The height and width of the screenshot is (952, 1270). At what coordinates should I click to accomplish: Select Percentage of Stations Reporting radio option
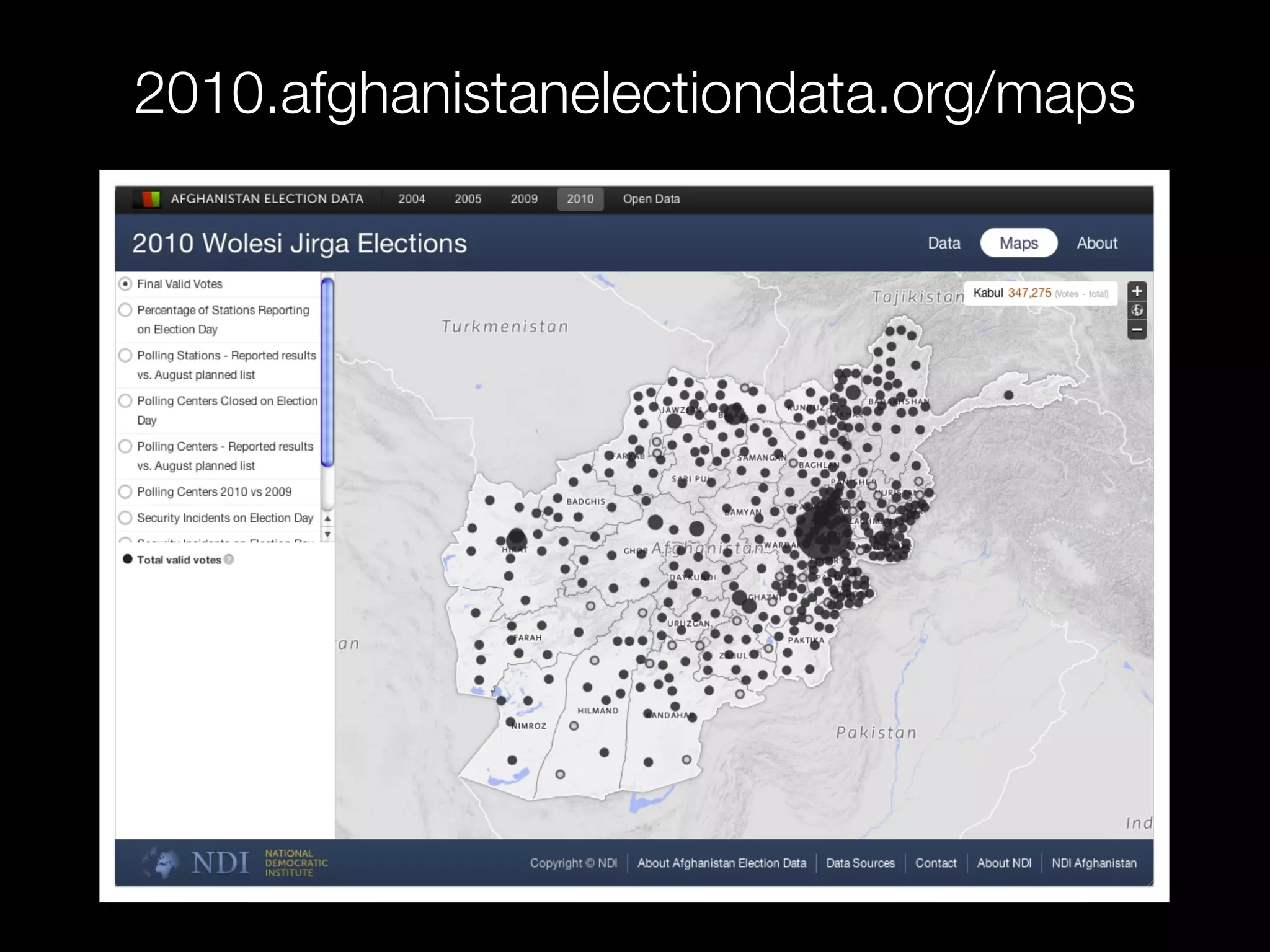(125, 310)
